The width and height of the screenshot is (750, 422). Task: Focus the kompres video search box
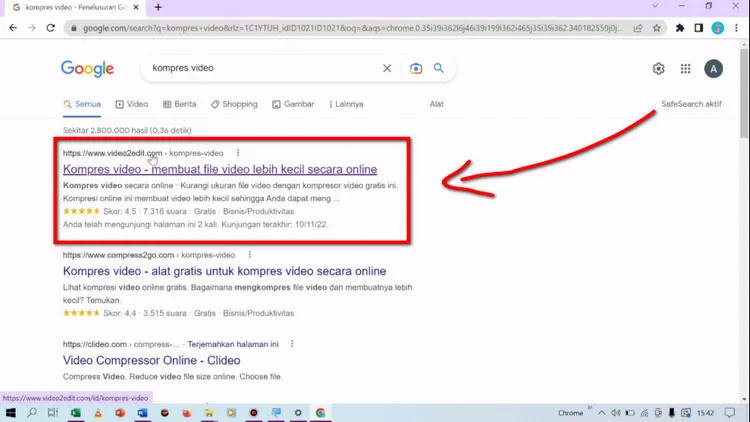263,68
